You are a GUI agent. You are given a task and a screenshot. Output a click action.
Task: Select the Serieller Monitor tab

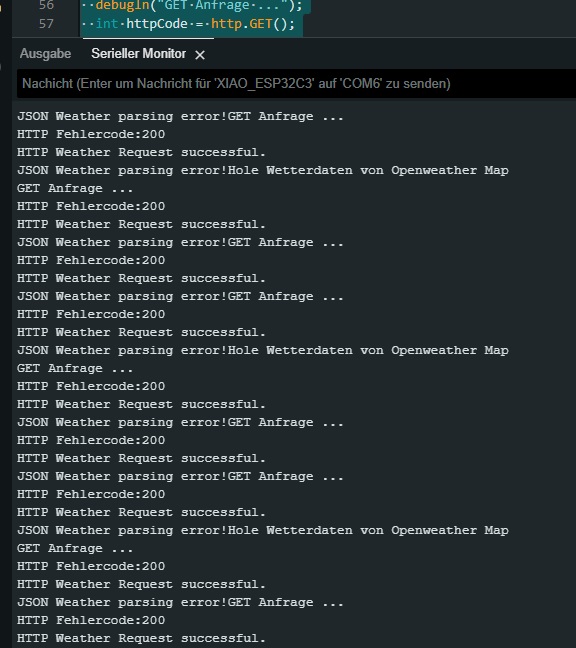(138, 54)
